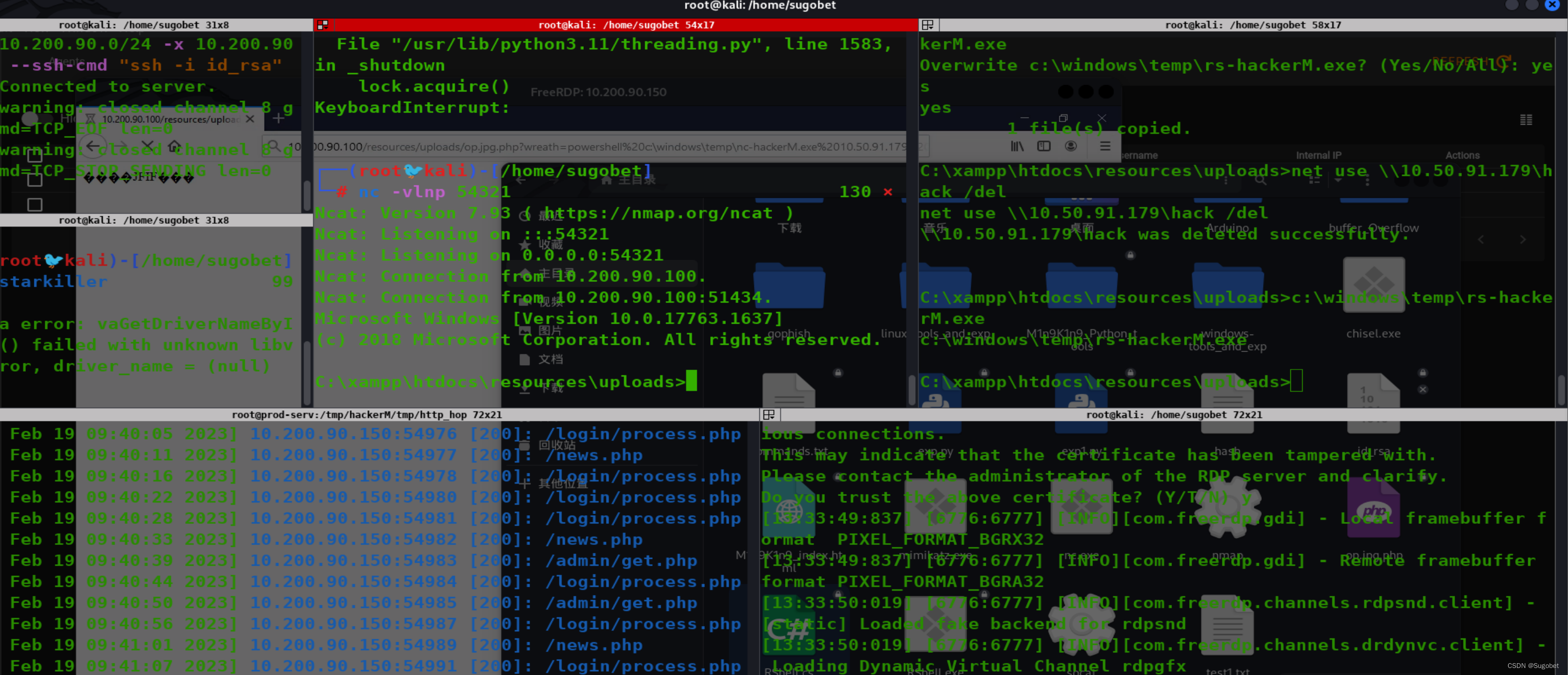Open the file manager view options dropdown arrow
Image resolution: width=1568 pixels, height=675 pixels.
pyautogui.click(x=1338, y=181)
